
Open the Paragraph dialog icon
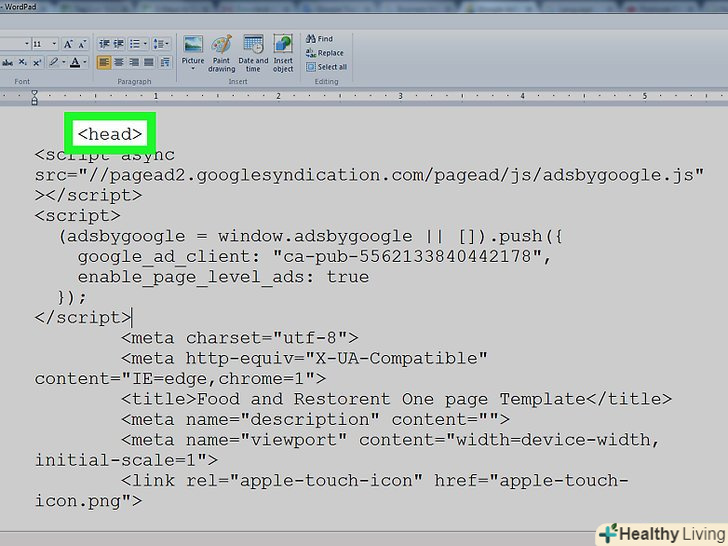click(165, 62)
